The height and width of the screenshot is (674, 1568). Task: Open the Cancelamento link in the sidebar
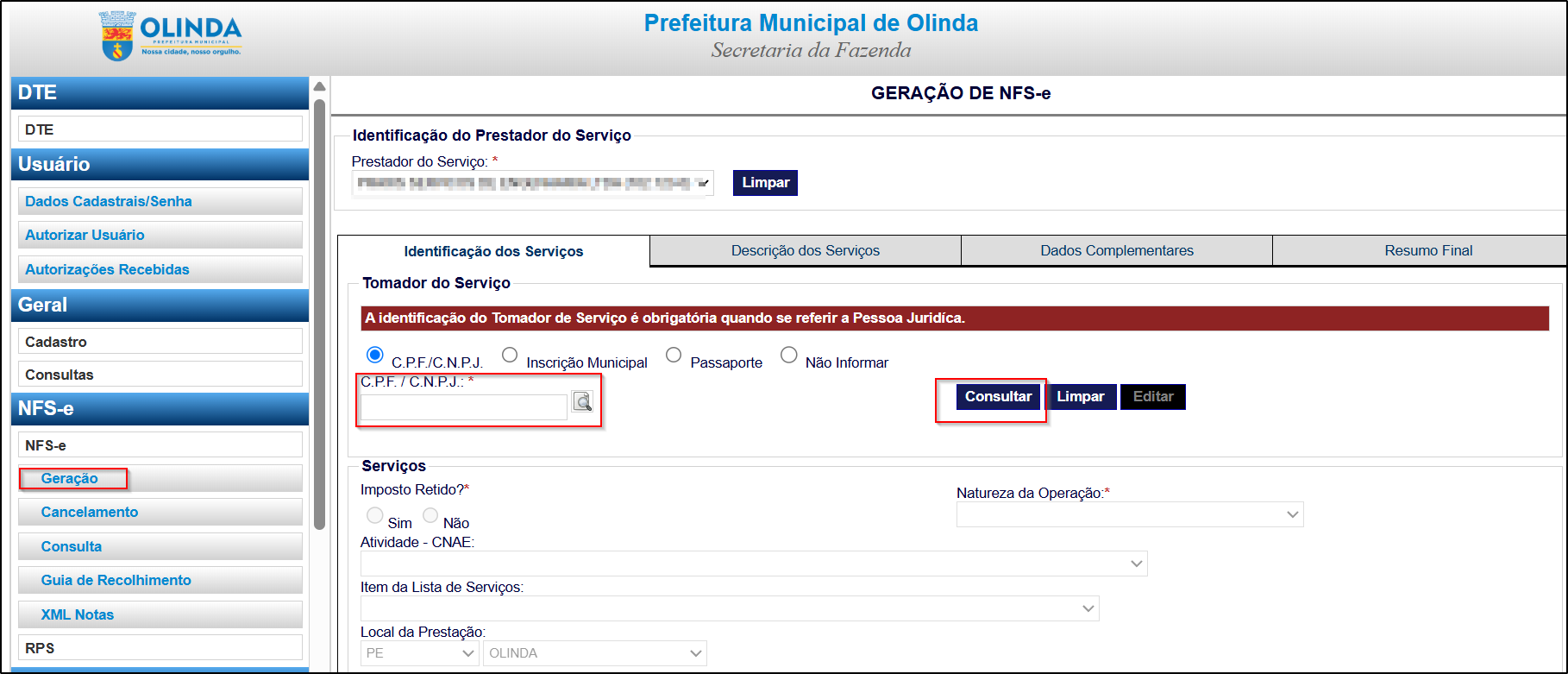[x=90, y=512]
